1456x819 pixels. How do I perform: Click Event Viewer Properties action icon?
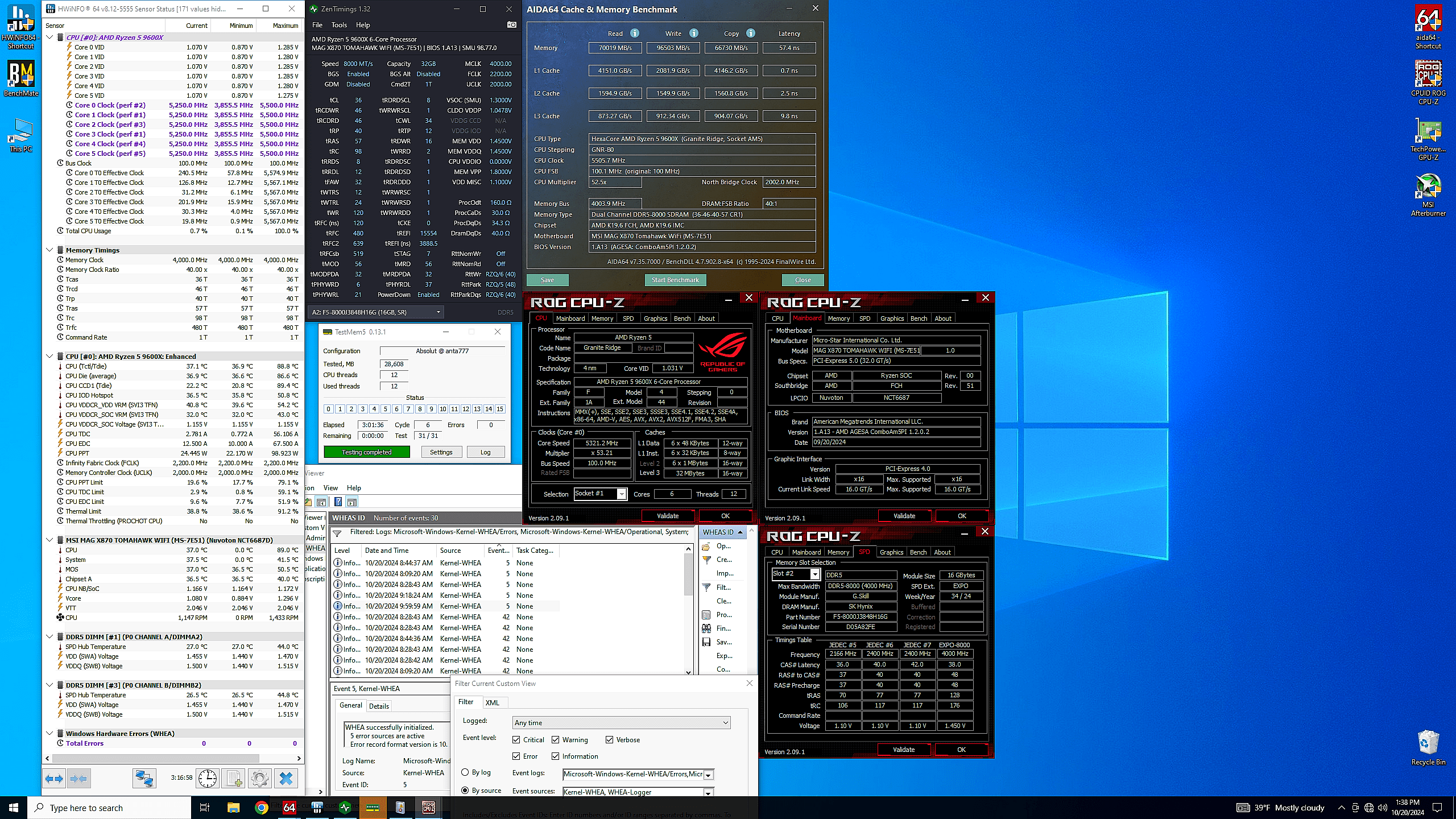coord(706,615)
